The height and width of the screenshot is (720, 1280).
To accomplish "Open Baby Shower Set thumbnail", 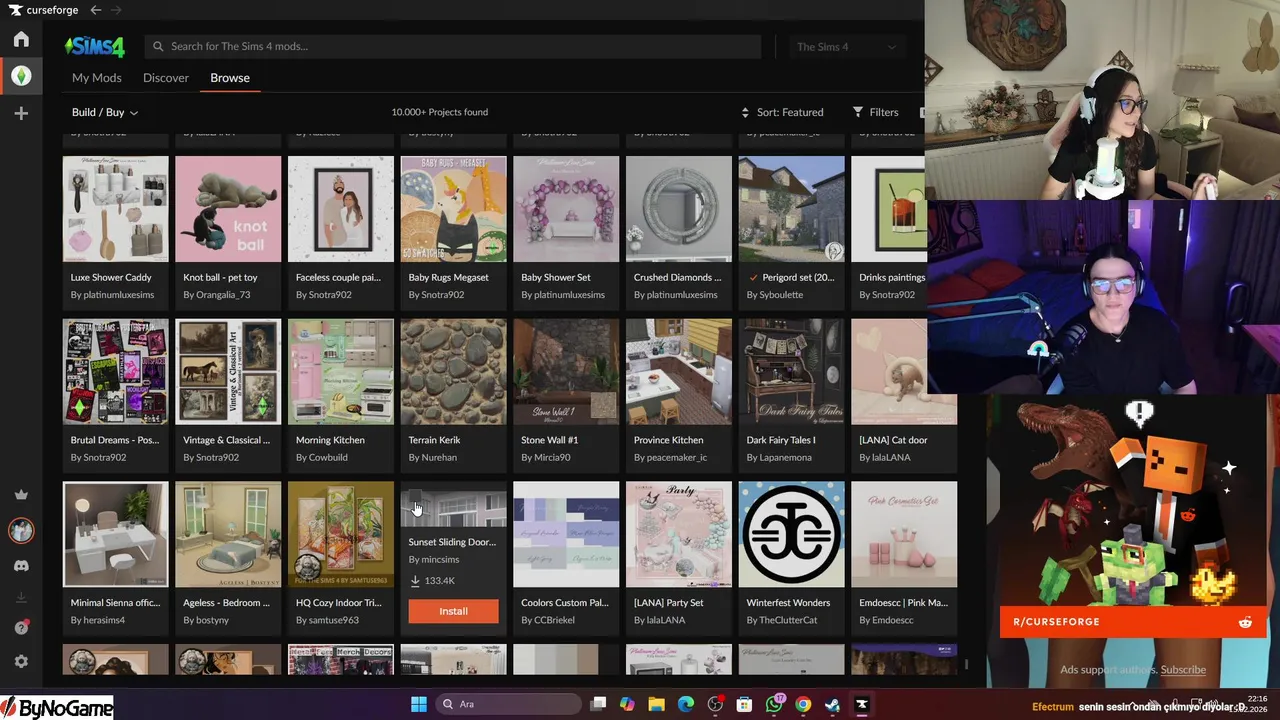I will tap(566, 209).
